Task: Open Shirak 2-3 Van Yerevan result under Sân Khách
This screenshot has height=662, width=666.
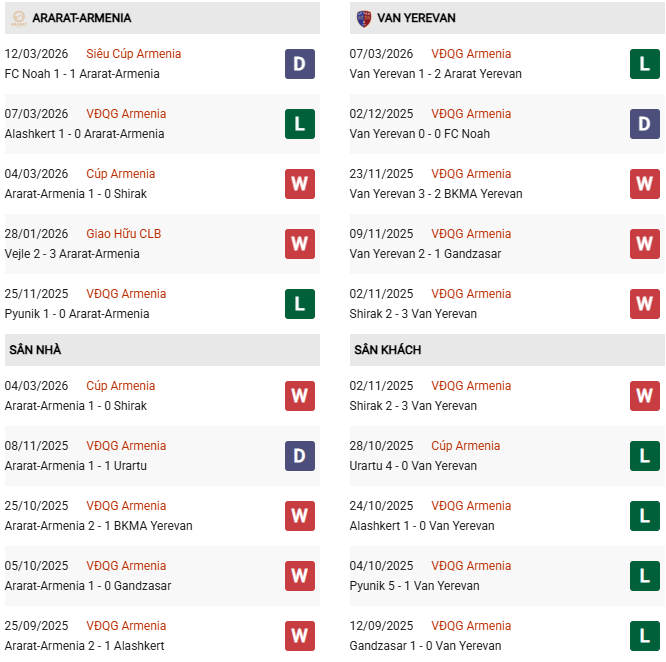Action: pyautogui.click(x=413, y=406)
